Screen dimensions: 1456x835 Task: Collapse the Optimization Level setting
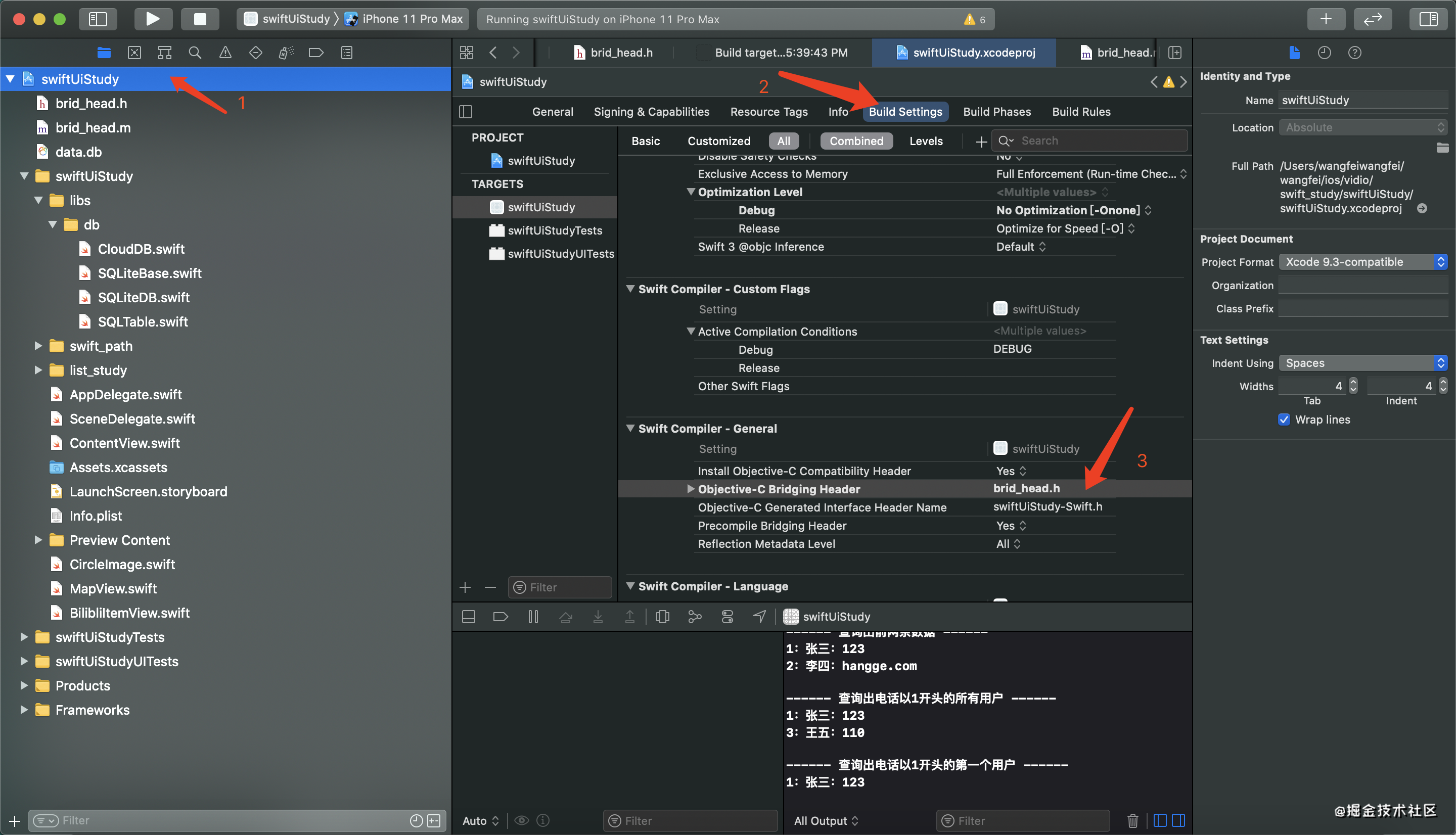click(691, 192)
